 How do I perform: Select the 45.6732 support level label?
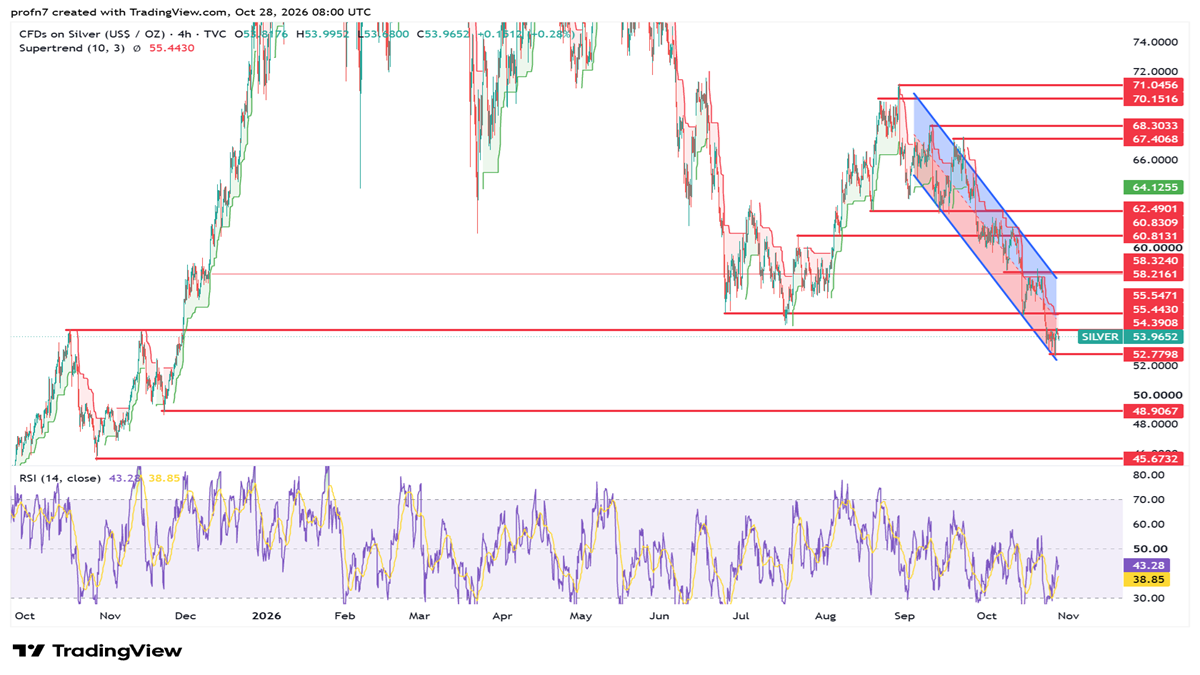pos(1156,458)
